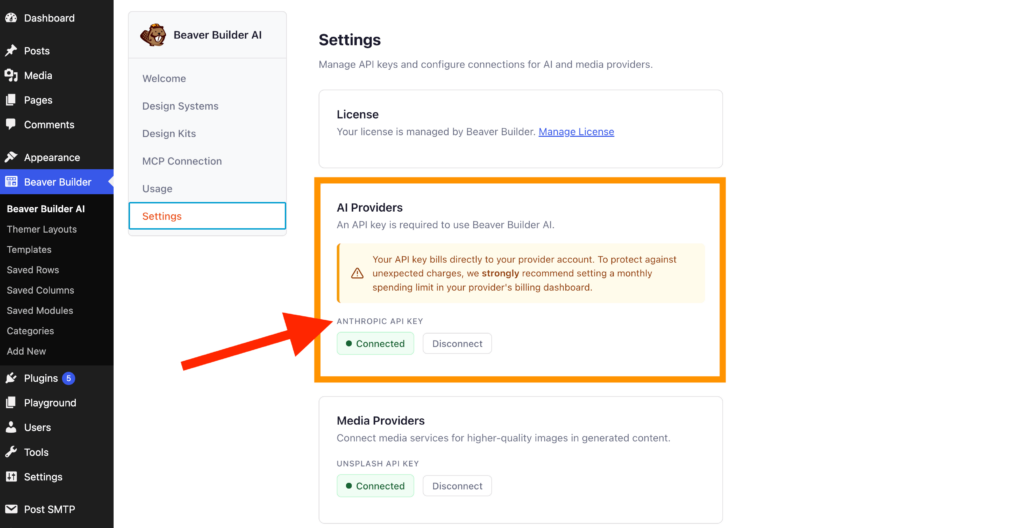The width and height of the screenshot is (1024, 528).
Task: Click the Media Providers section heading
Action: click(381, 421)
